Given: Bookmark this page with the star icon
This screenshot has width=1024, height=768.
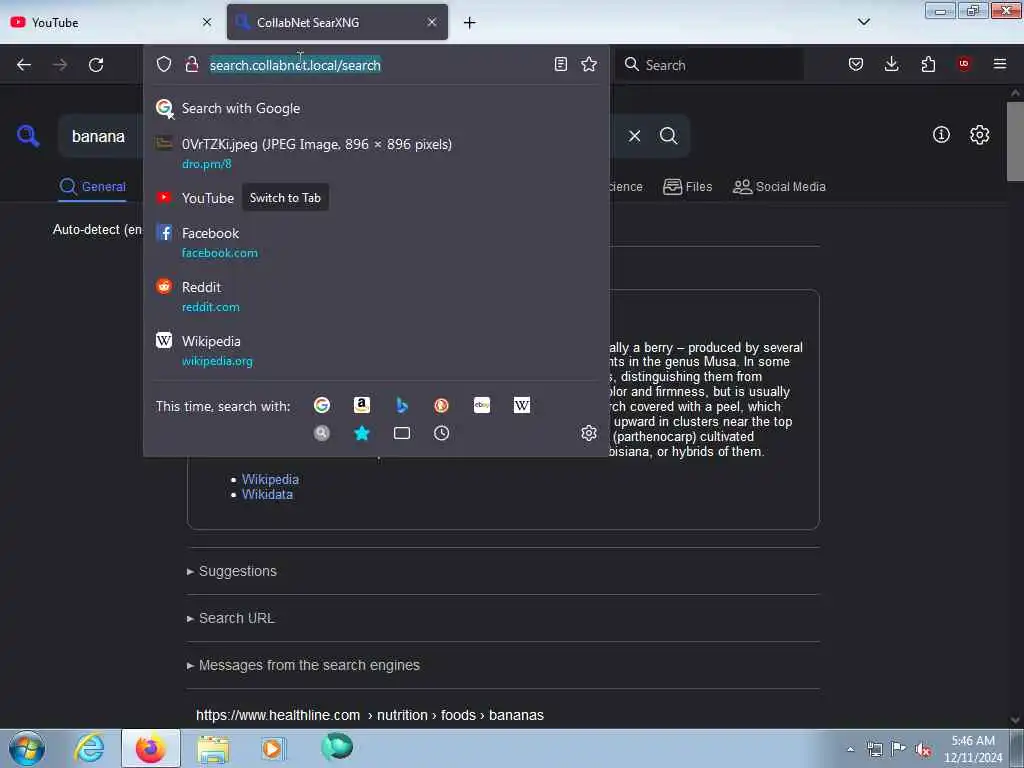Looking at the screenshot, I should (x=589, y=64).
